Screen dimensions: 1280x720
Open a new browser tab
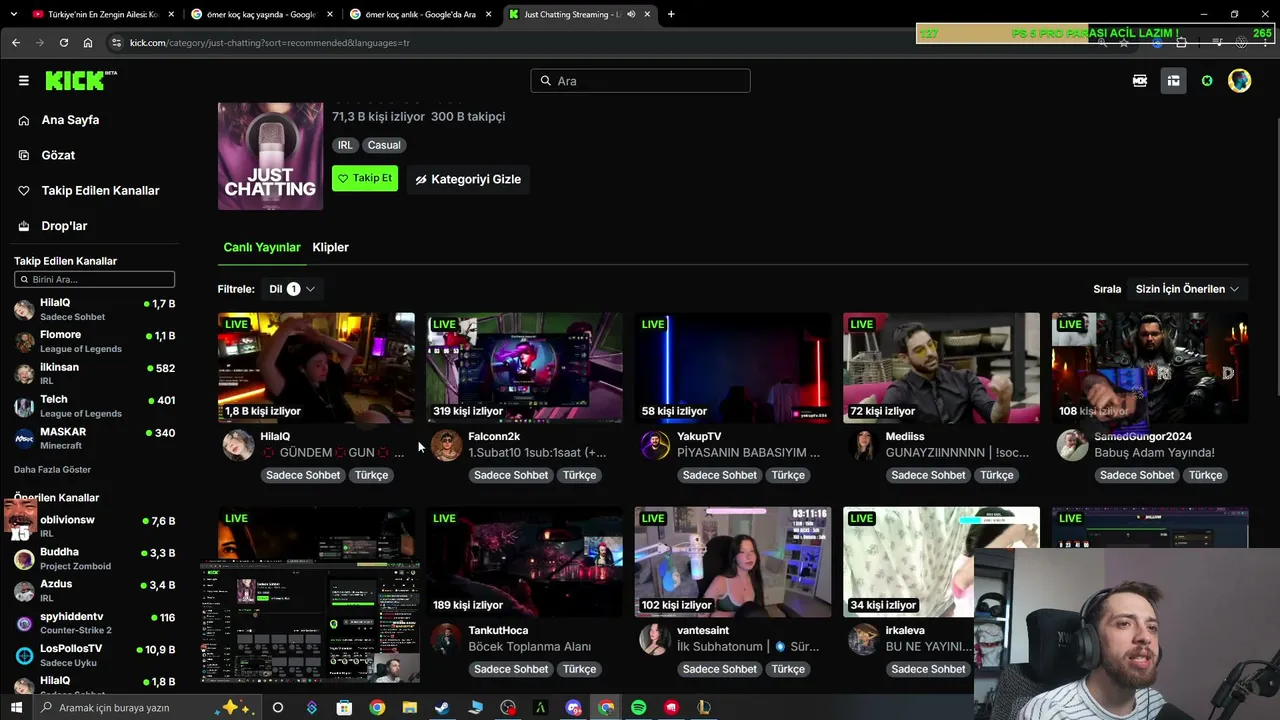click(671, 14)
